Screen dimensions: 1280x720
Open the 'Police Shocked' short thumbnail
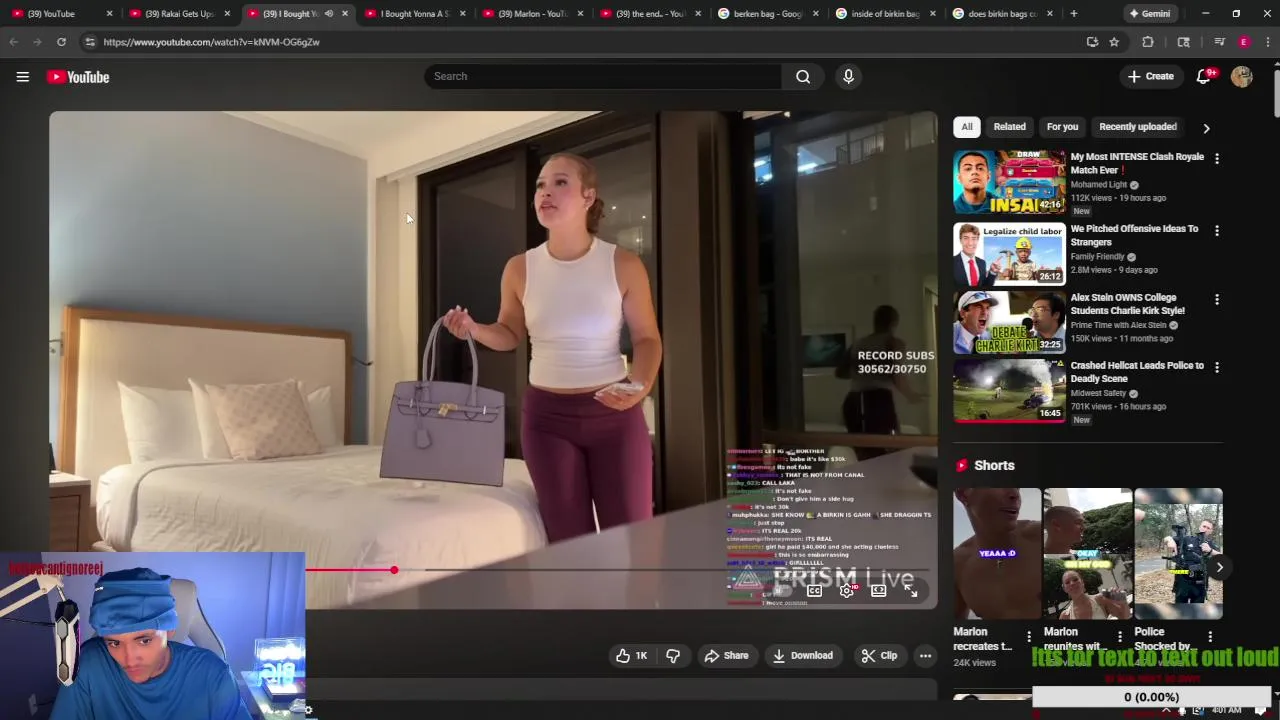1178,554
